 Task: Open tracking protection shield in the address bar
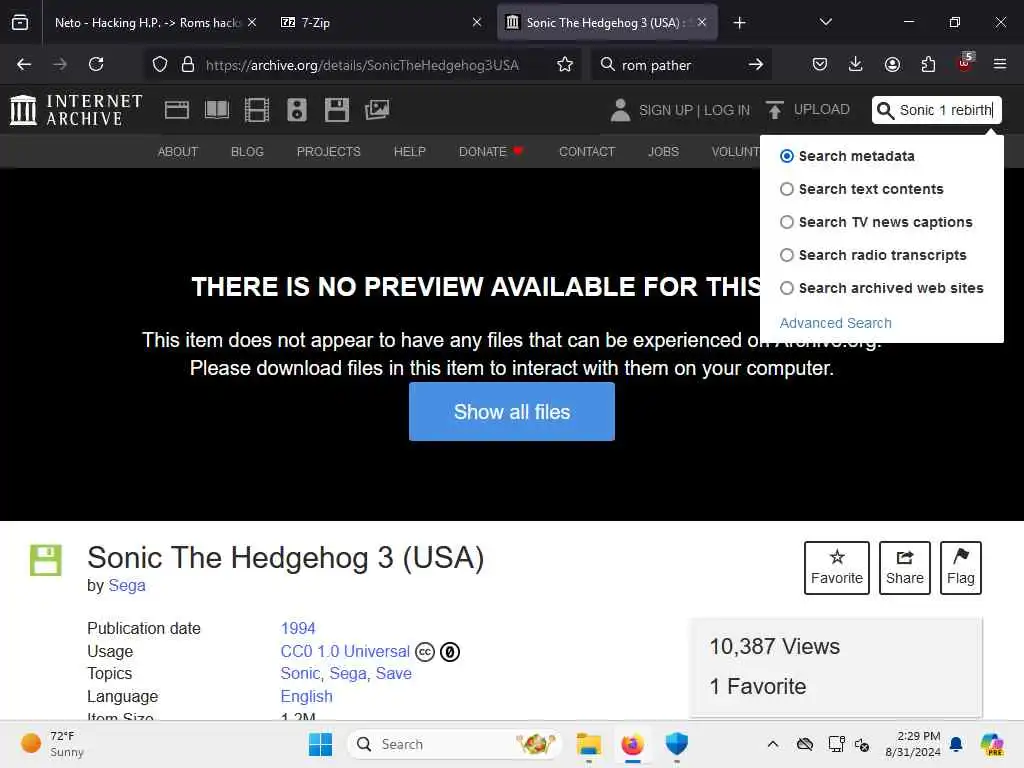click(160, 64)
